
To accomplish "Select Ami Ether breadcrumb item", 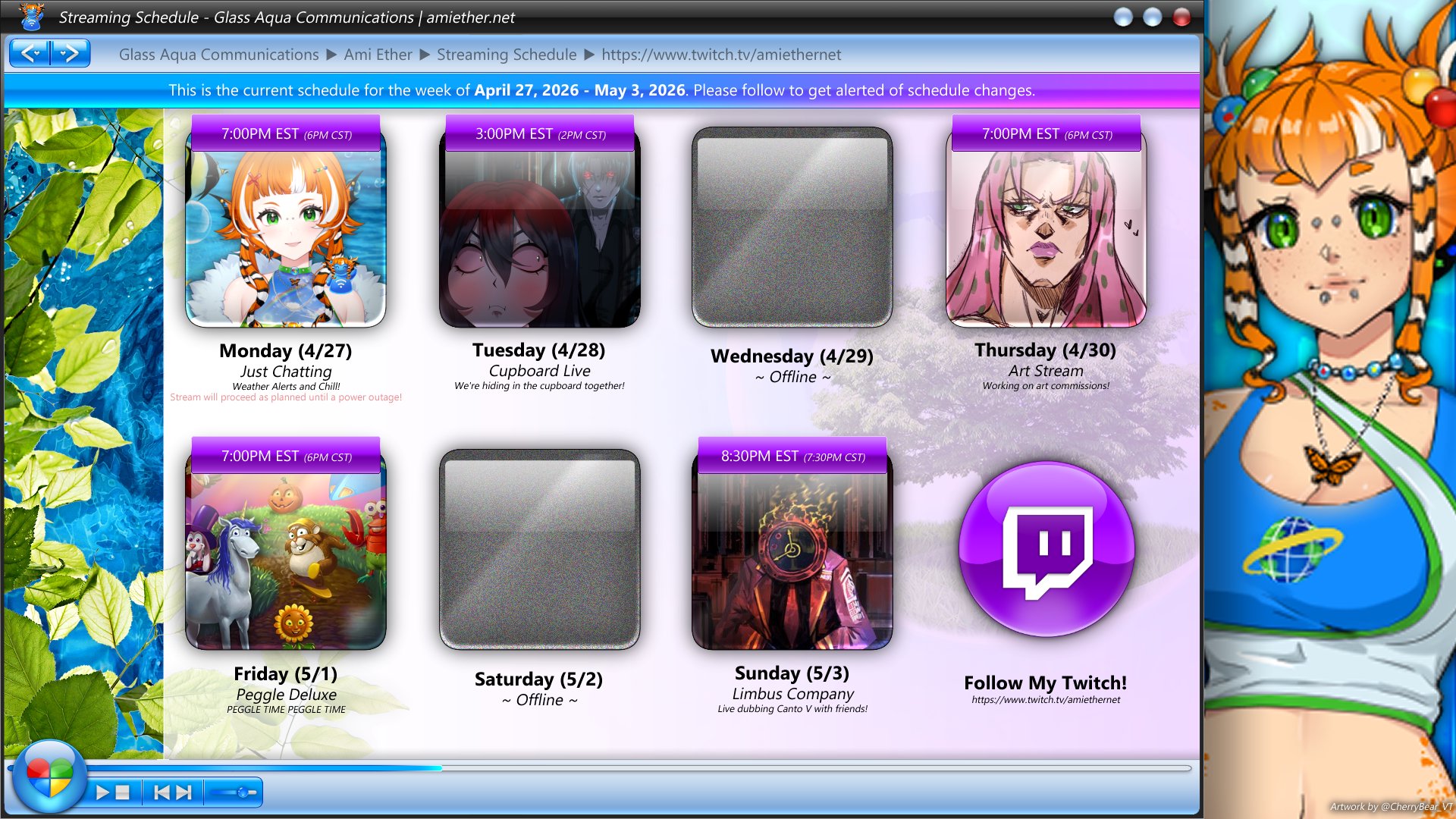I will tap(378, 55).
